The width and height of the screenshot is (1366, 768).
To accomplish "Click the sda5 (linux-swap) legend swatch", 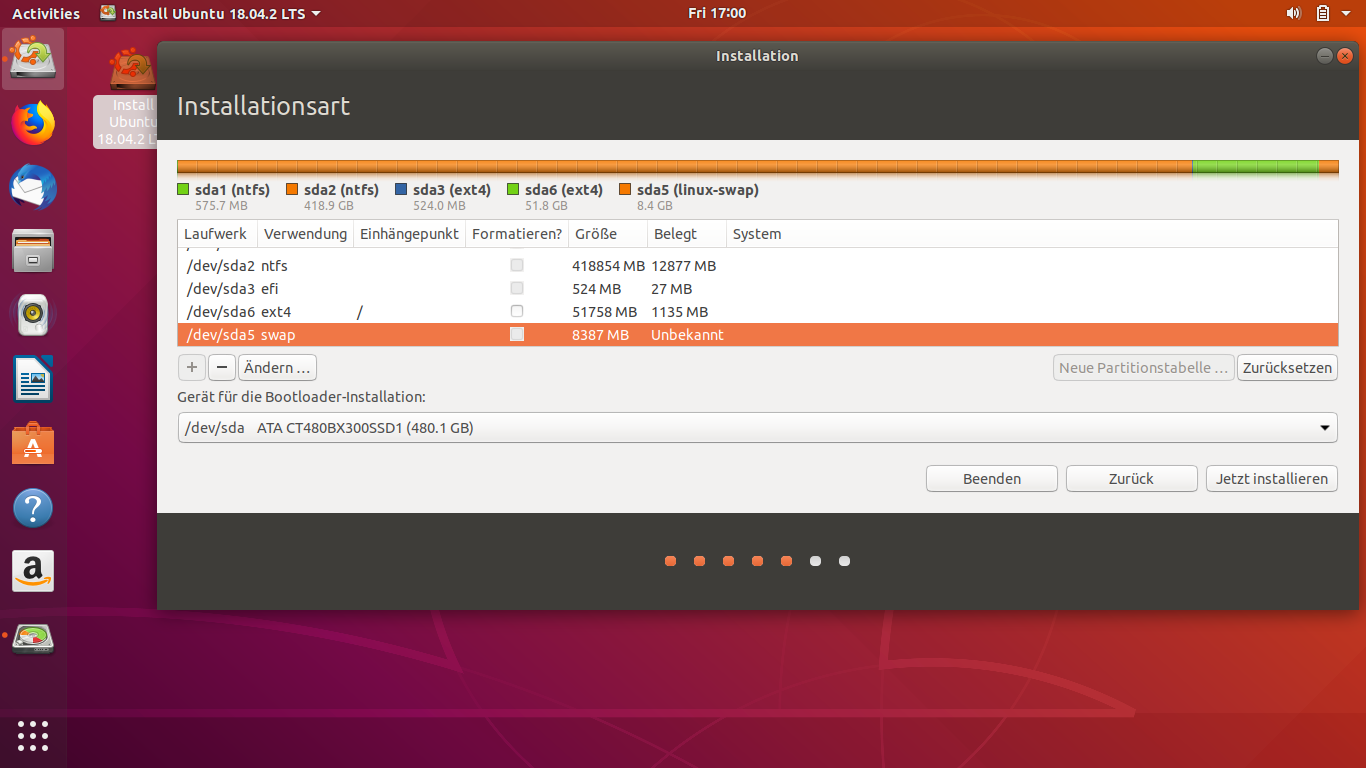I will click(x=625, y=190).
